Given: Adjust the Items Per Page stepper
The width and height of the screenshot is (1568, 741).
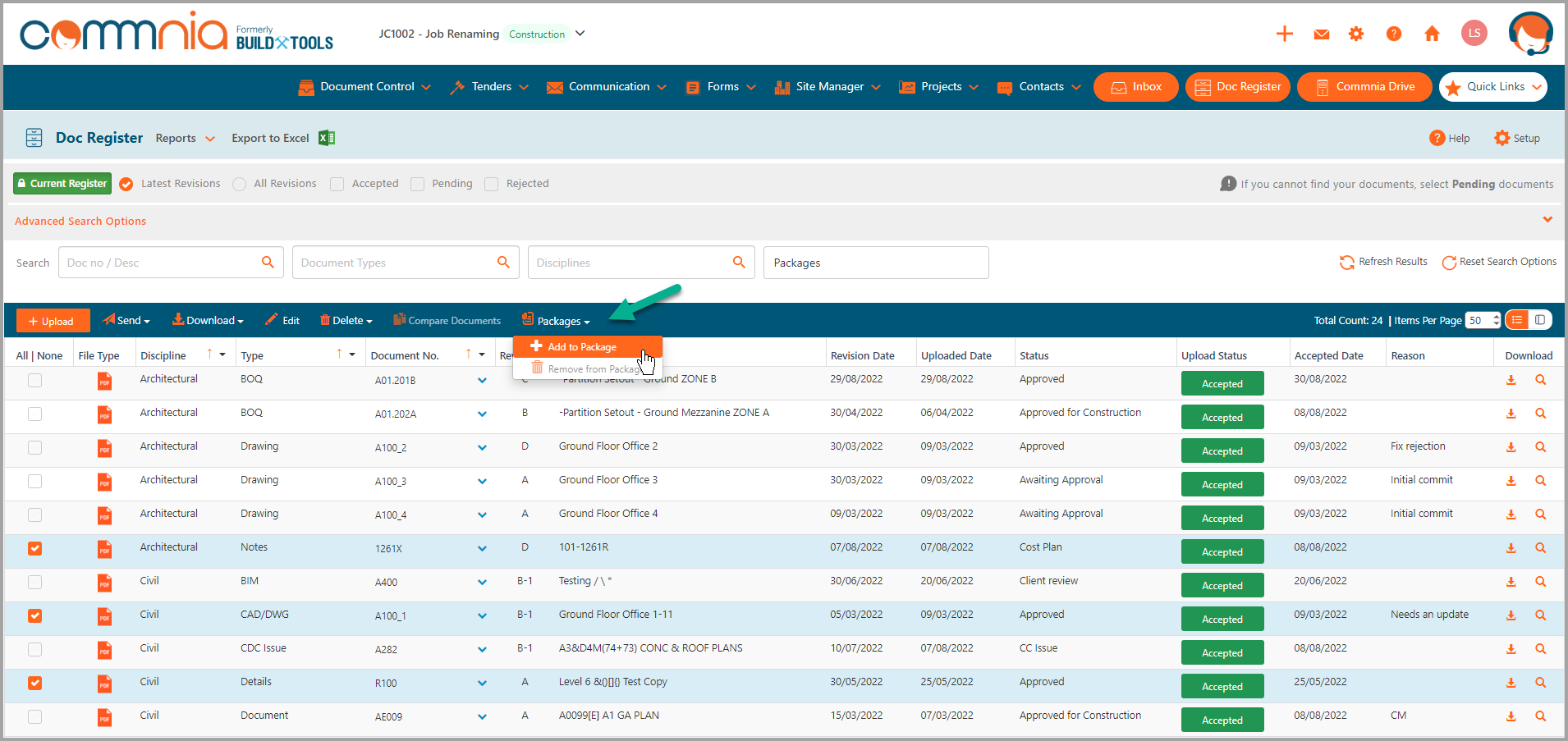Looking at the screenshot, I should point(1496,320).
